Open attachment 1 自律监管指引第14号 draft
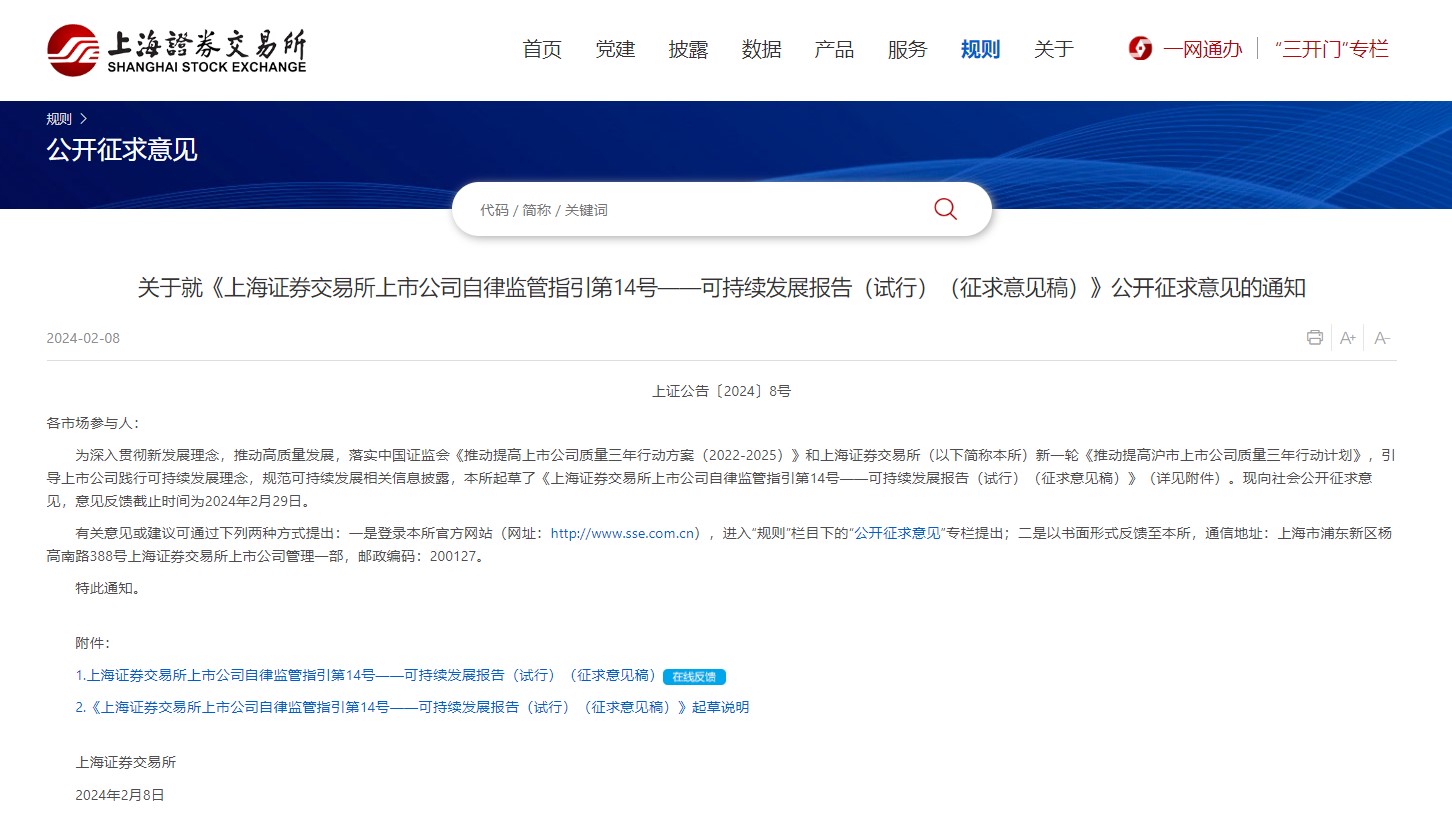The width and height of the screenshot is (1452, 816). pyautogui.click(x=366, y=675)
